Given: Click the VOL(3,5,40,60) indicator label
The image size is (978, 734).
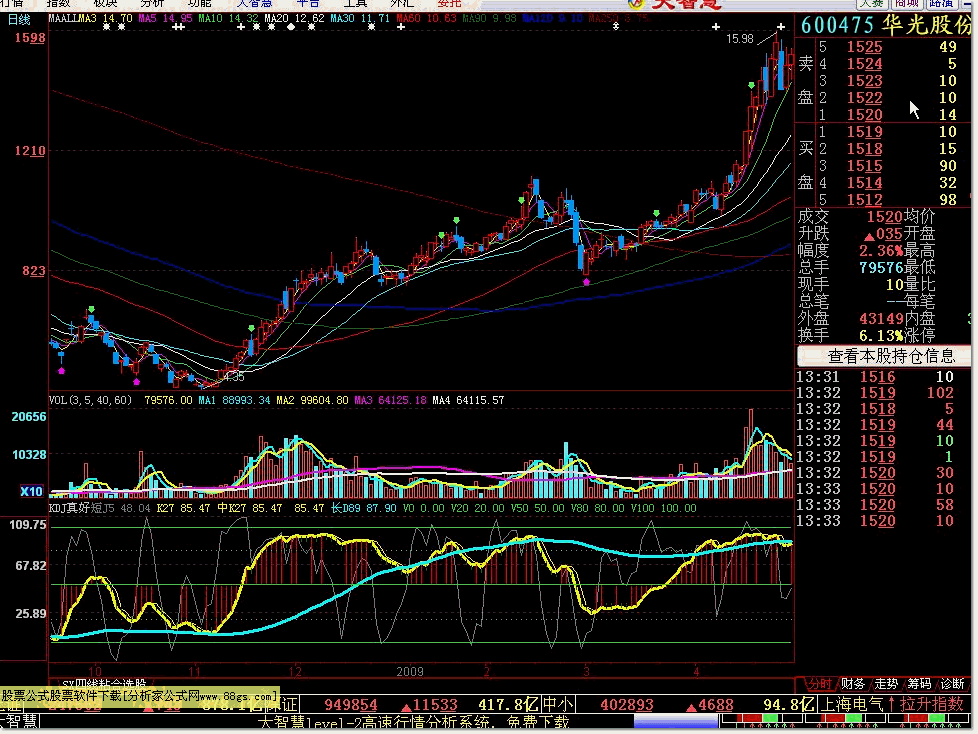Looking at the screenshot, I should click(90, 400).
